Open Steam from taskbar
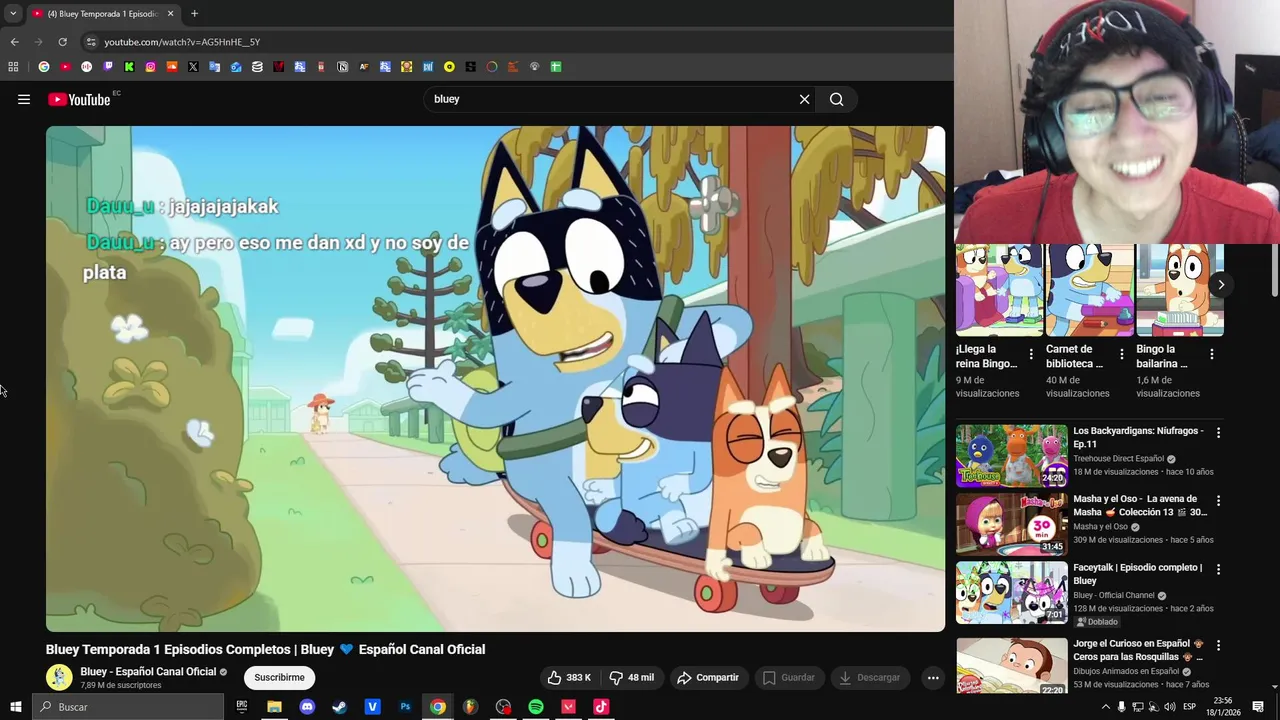 [340, 707]
